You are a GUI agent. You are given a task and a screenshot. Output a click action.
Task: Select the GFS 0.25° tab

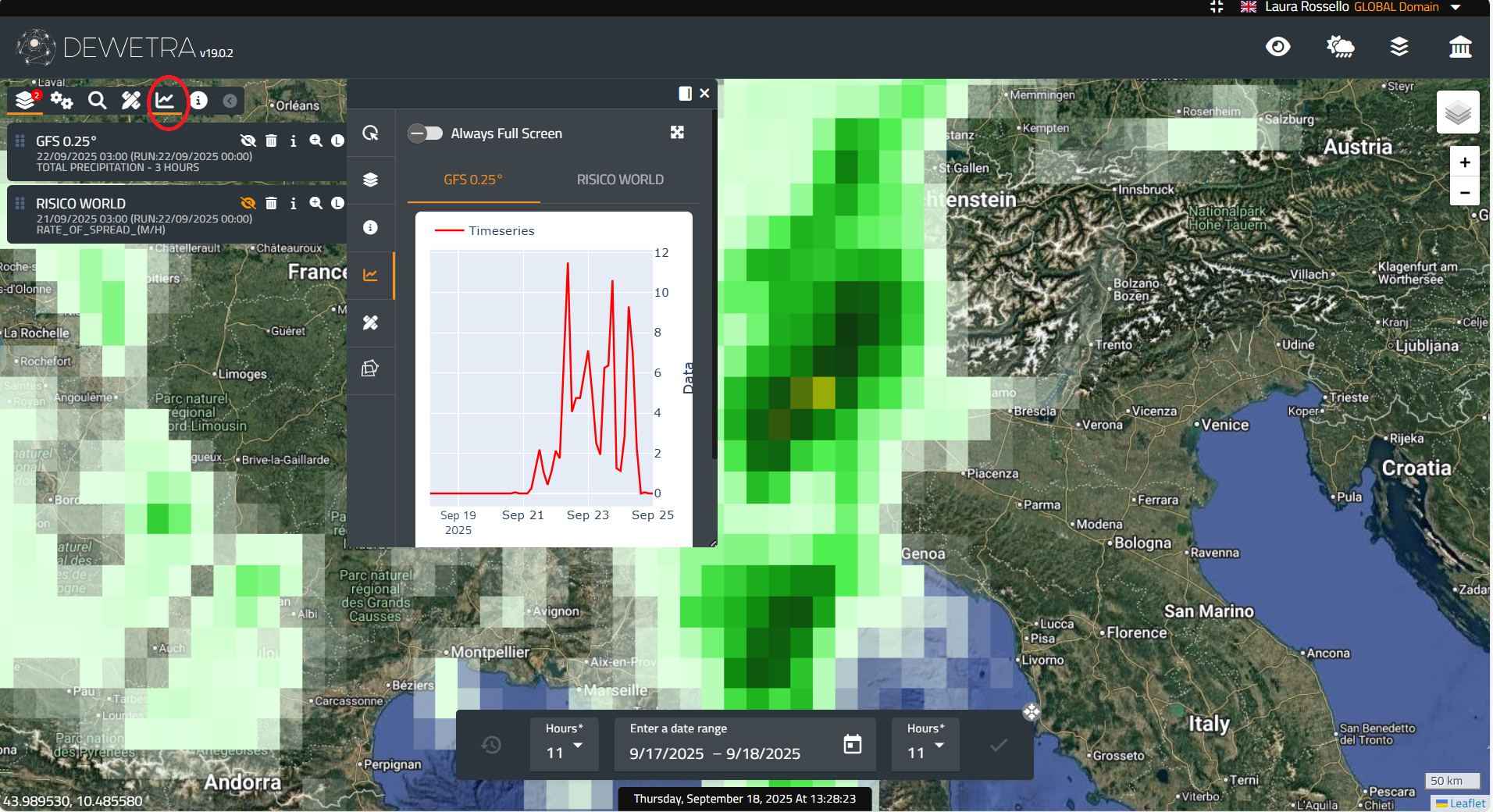pyautogui.click(x=473, y=180)
